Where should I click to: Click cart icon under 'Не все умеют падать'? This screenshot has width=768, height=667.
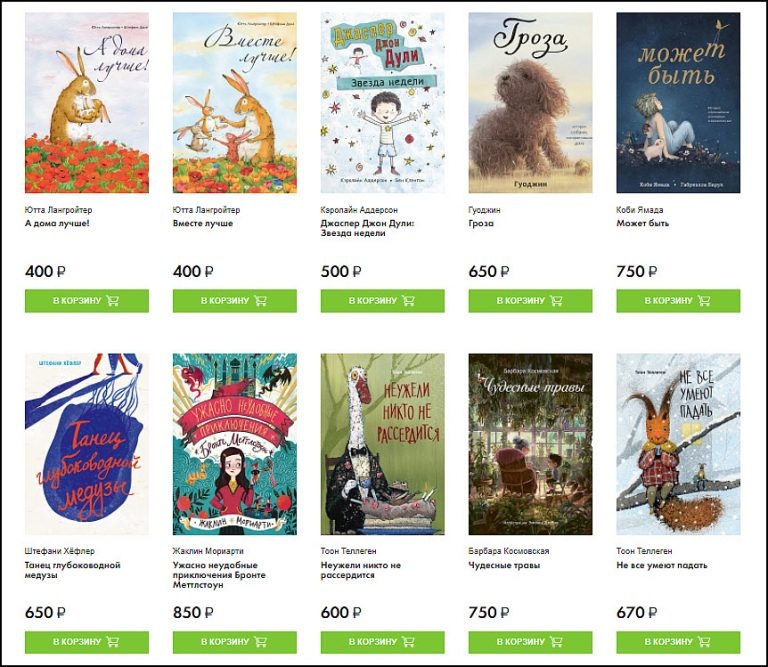(704, 642)
